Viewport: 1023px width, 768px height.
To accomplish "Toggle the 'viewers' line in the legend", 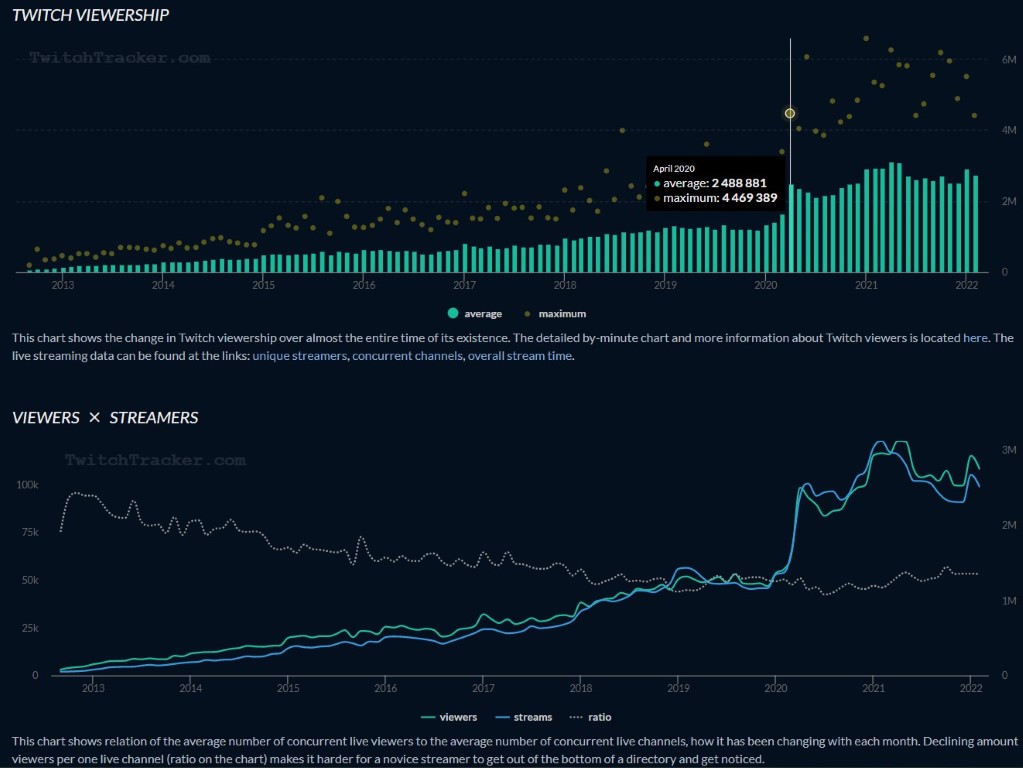I will pos(450,717).
